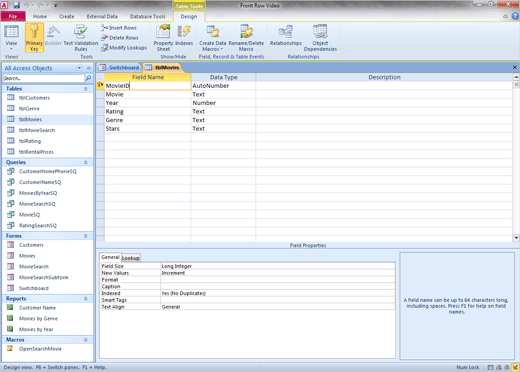Select the CustomerHomePhoneSQ query

click(x=48, y=171)
